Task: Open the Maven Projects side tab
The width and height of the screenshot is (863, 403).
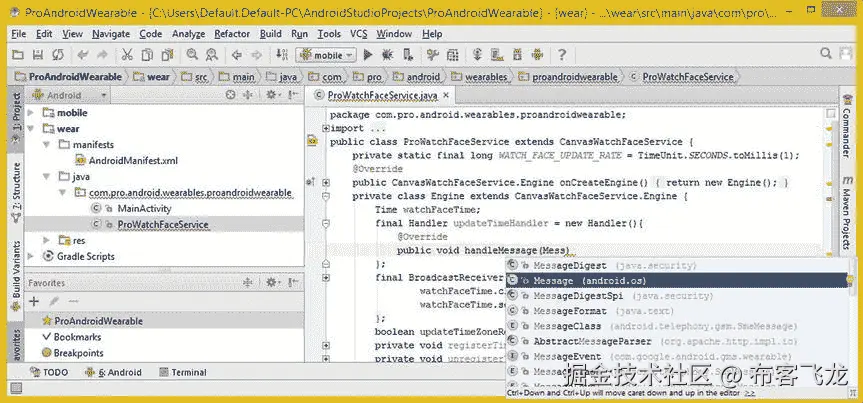Action: (x=848, y=215)
